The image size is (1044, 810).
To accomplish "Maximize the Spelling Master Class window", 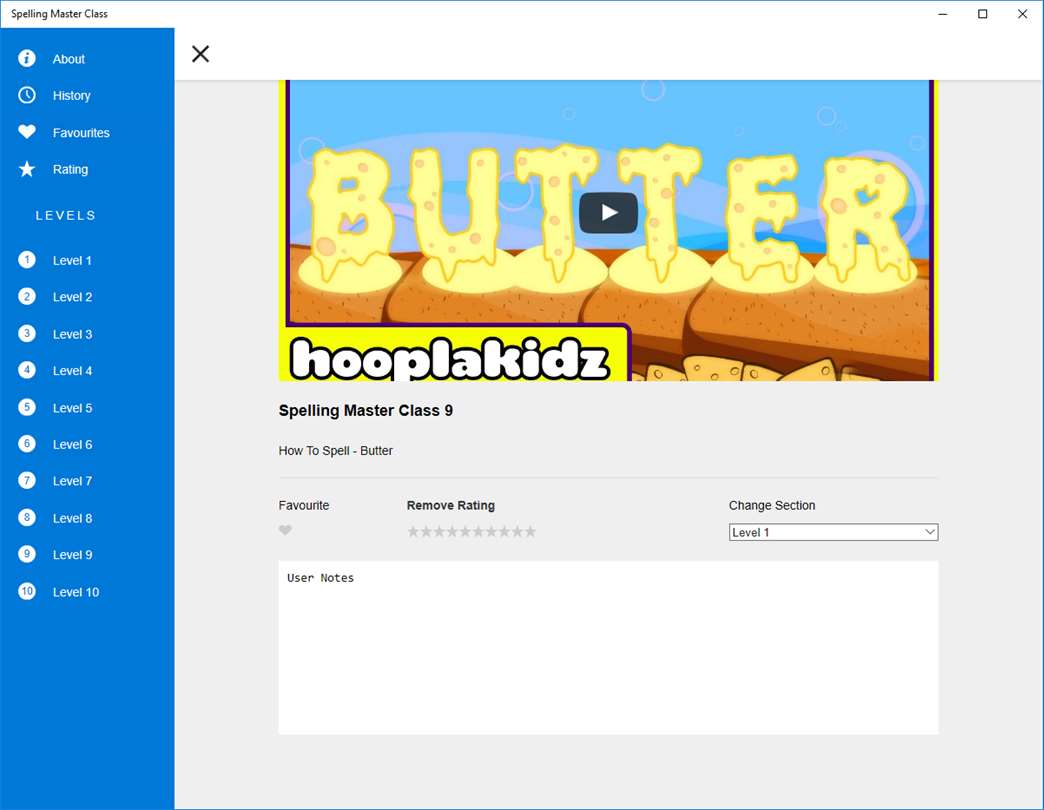I will click(982, 14).
